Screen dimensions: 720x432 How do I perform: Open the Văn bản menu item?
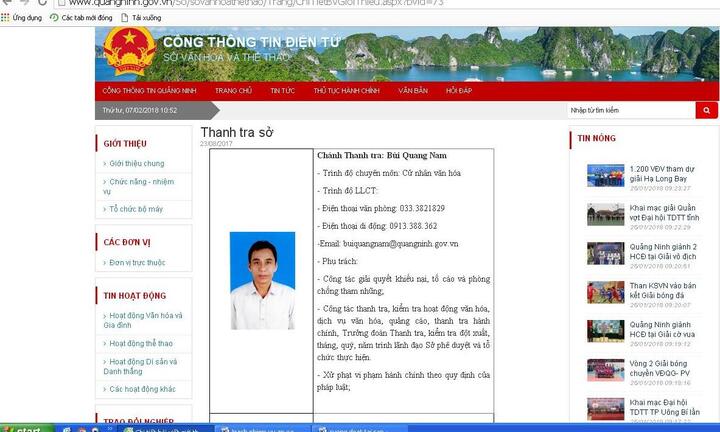[412, 90]
